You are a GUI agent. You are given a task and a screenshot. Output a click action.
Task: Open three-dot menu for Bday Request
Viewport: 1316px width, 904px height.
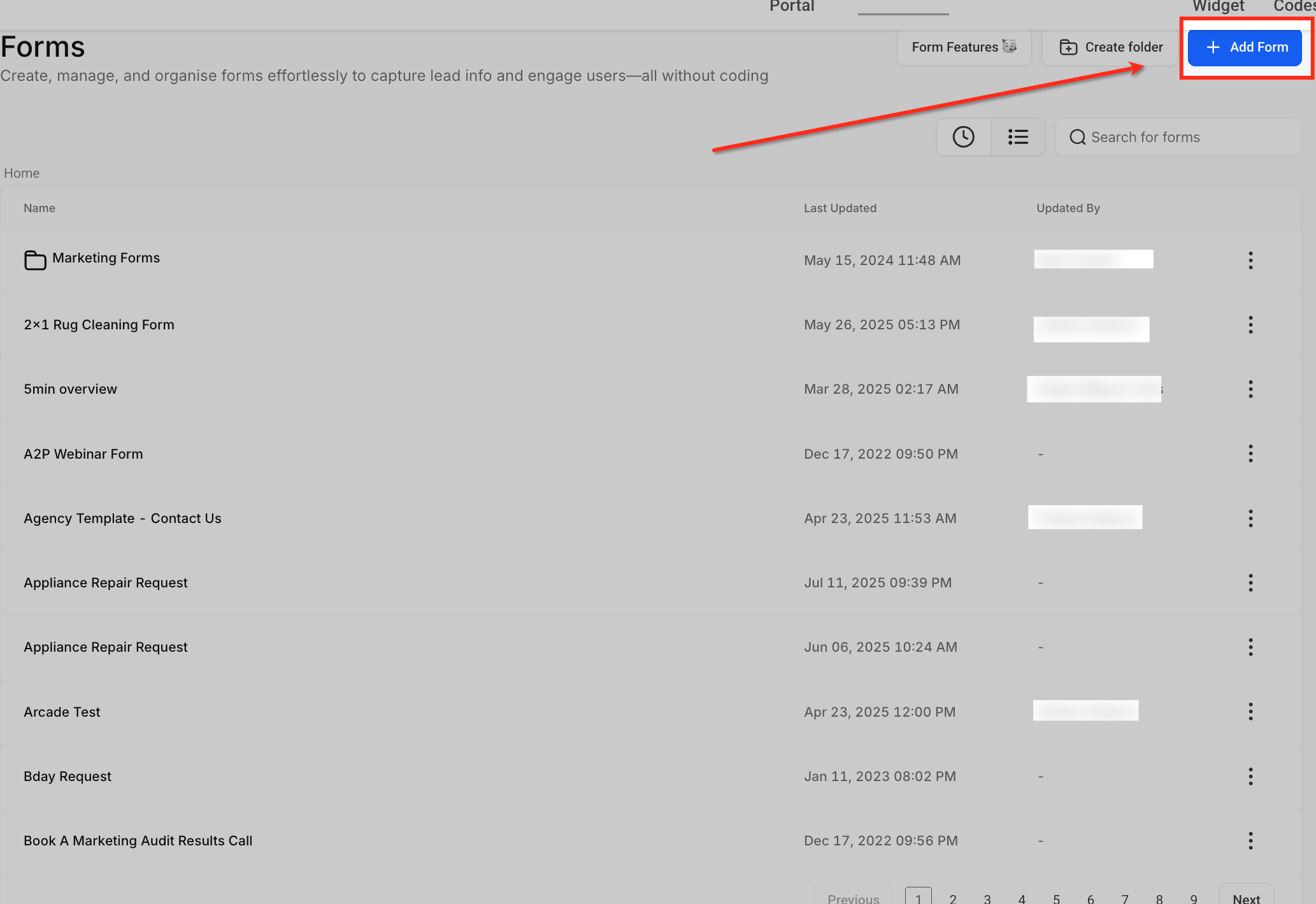click(x=1250, y=776)
